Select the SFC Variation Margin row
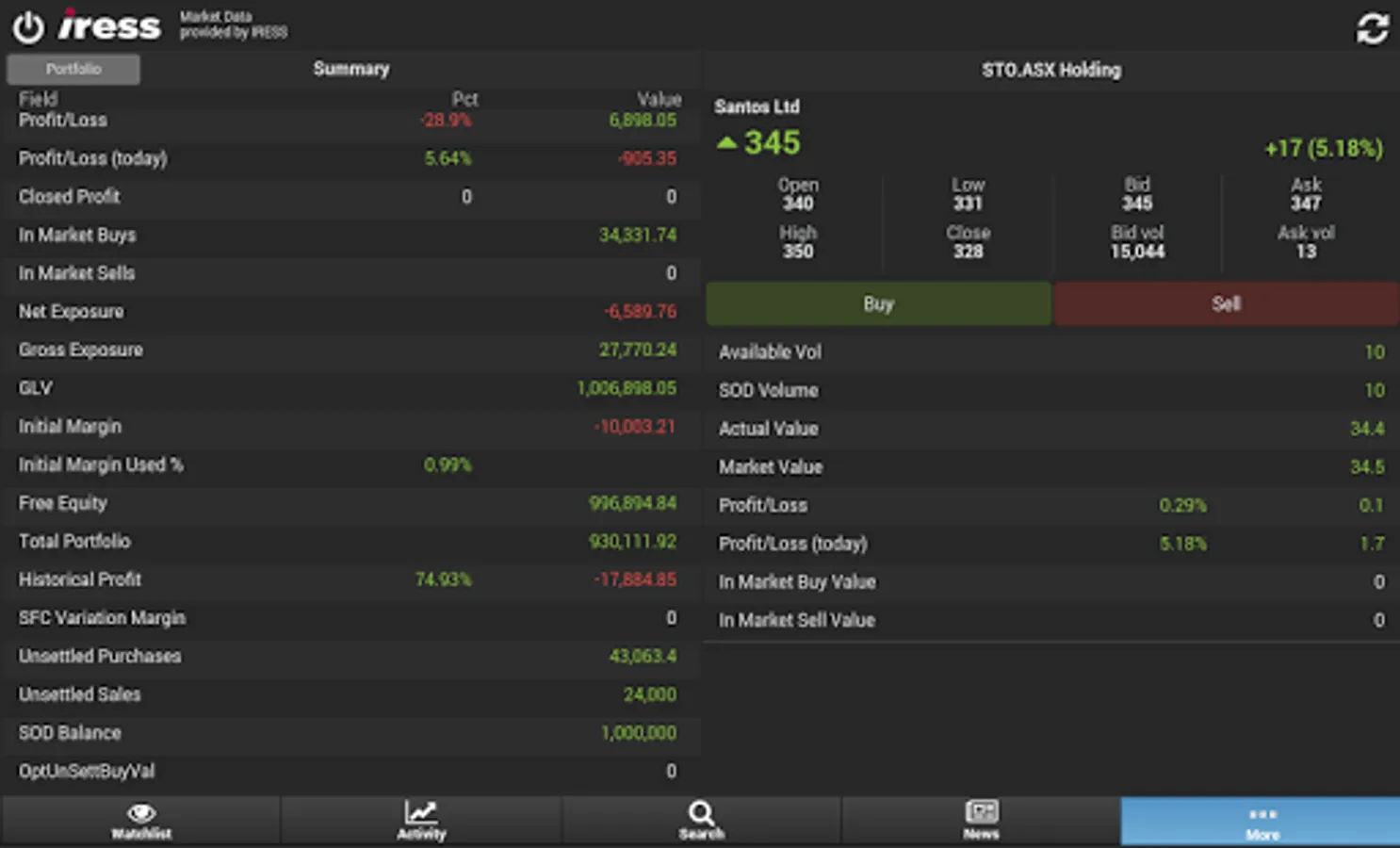Screen dimensions: 1400x848 tap(350, 618)
